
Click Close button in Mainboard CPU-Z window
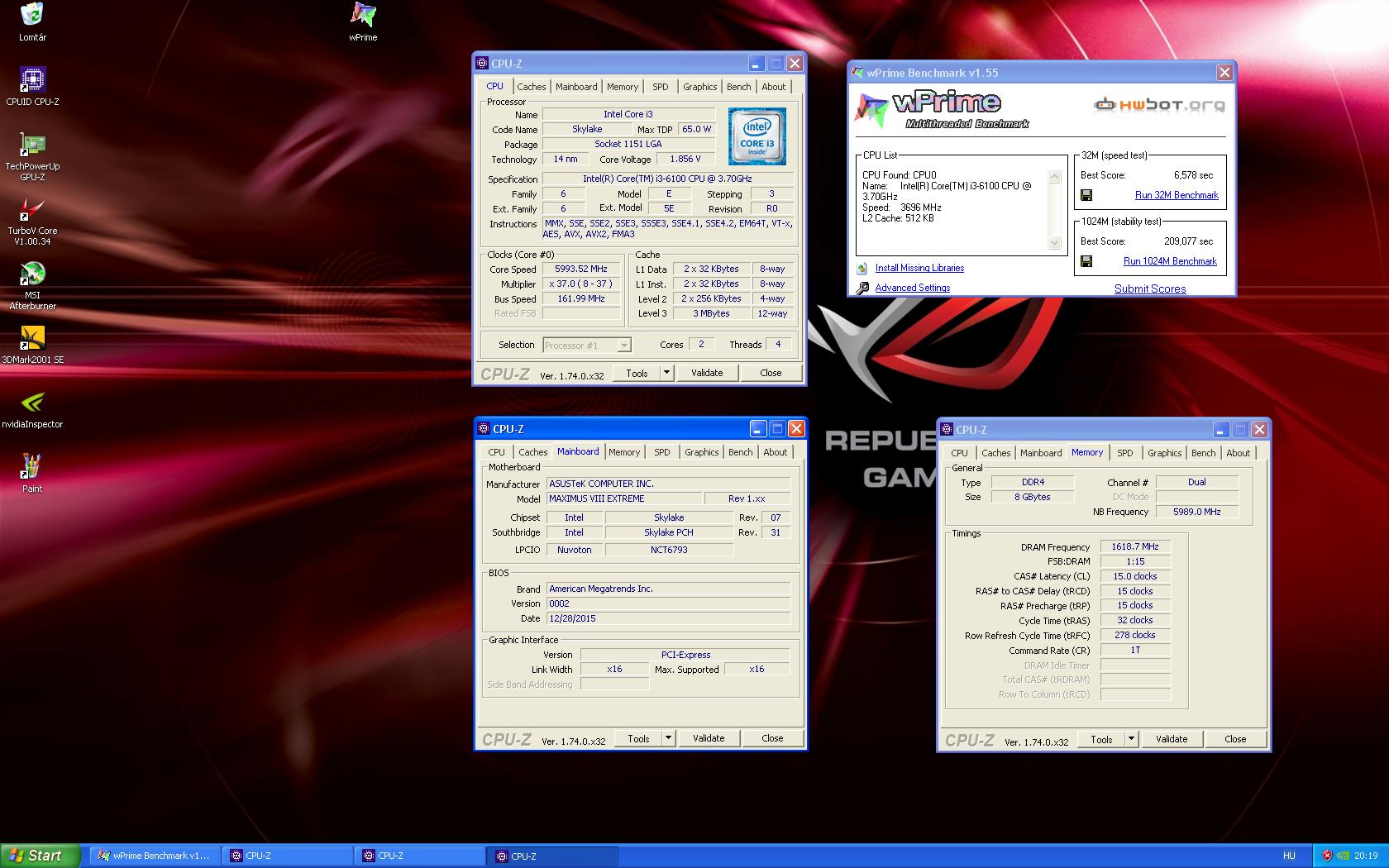tap(772, 738)
